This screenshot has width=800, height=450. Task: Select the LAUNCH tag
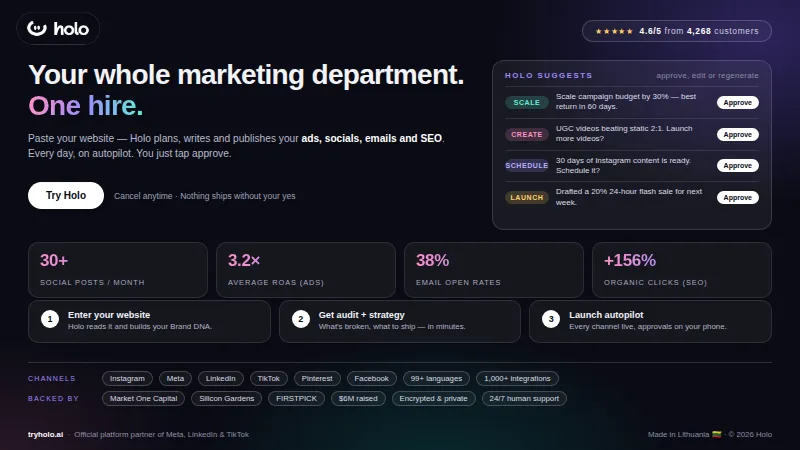(x=527, y=197)
